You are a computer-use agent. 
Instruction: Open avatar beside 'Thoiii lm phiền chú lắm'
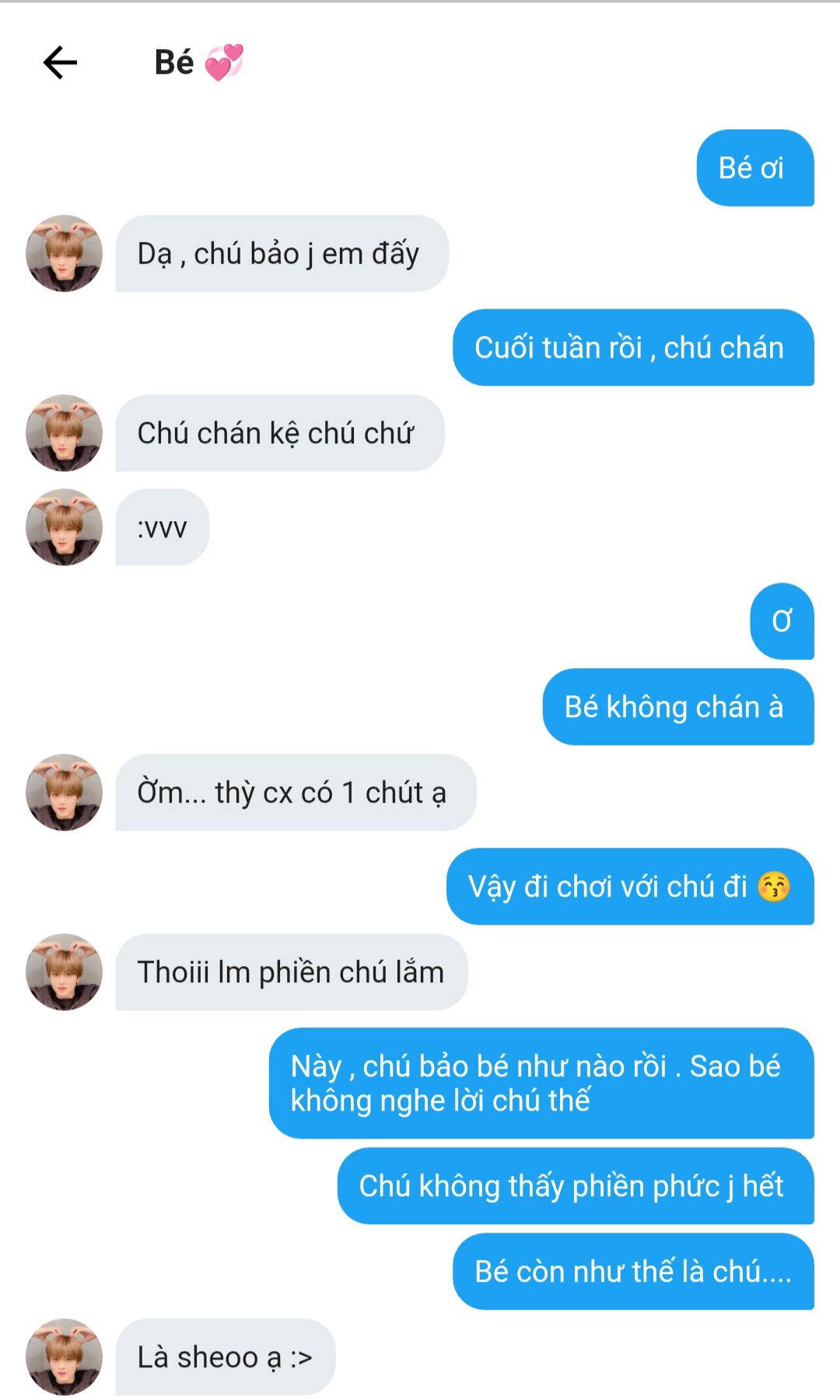pos(65,972)
